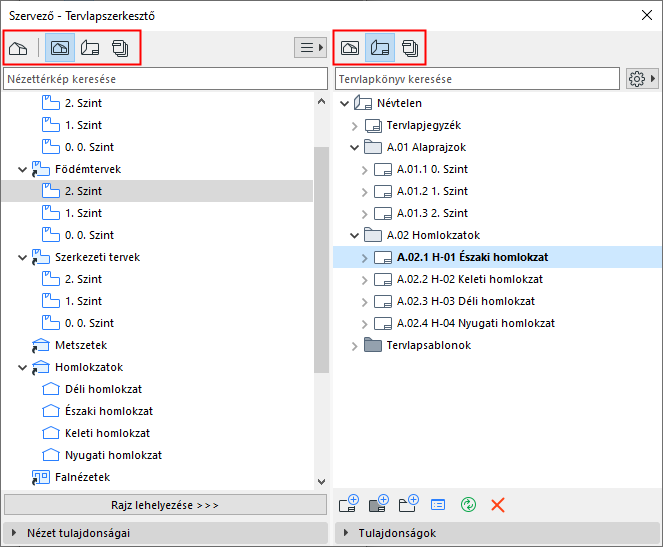Click the Rajz lehelyezése >>> button

tap(165, 505)
